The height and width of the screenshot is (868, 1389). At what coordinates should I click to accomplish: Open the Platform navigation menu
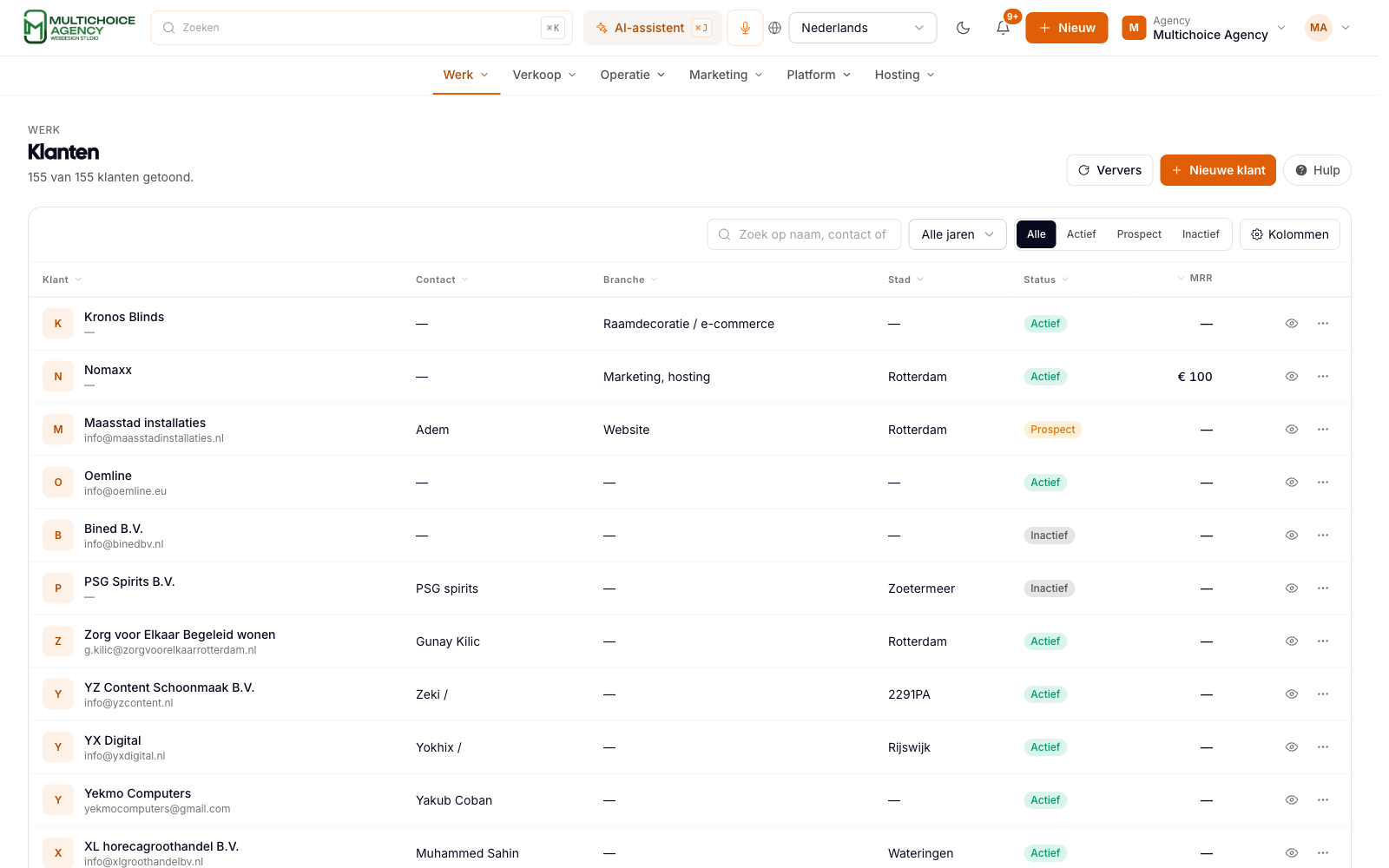point(819,75)
